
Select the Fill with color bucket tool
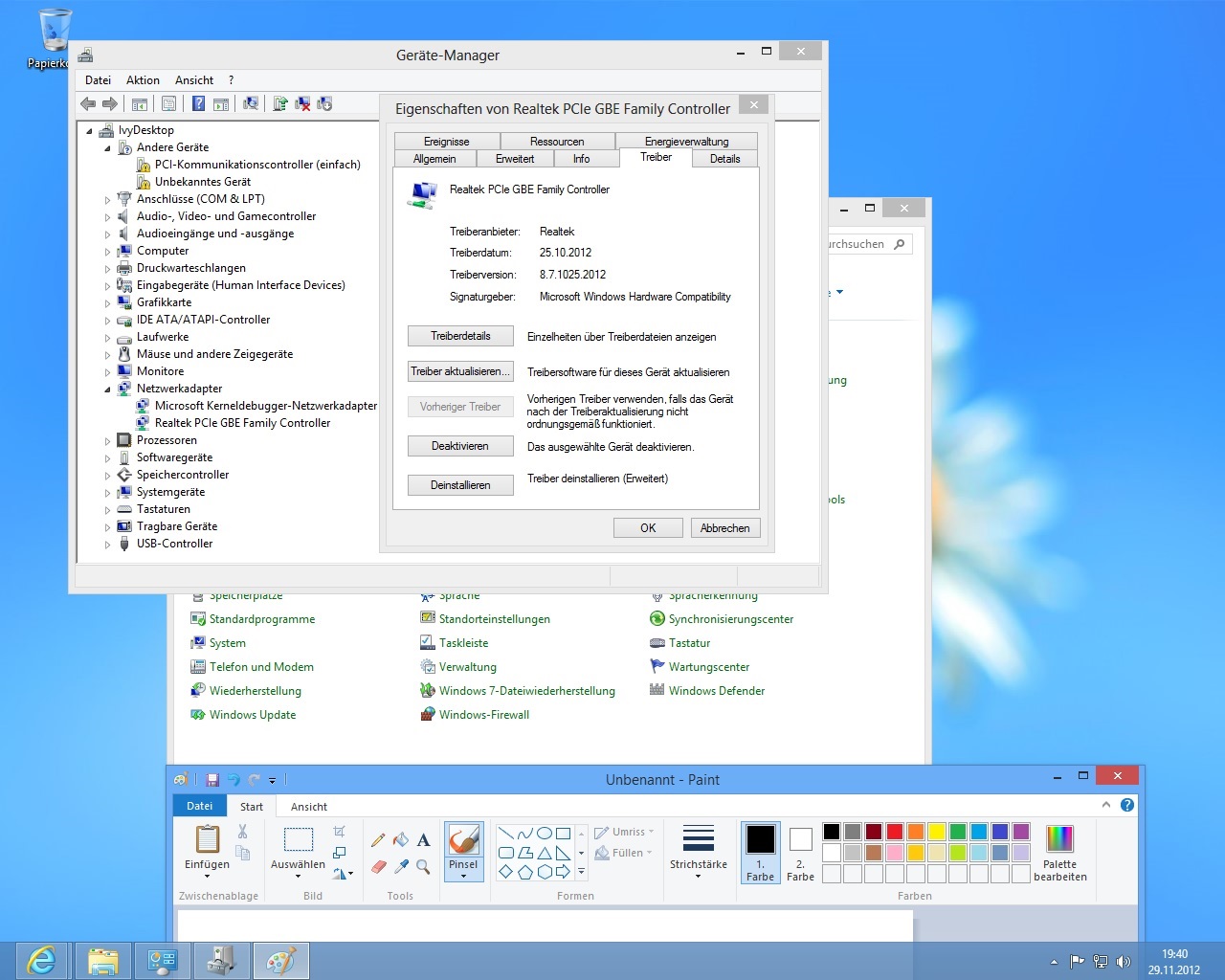click(401, 839)
